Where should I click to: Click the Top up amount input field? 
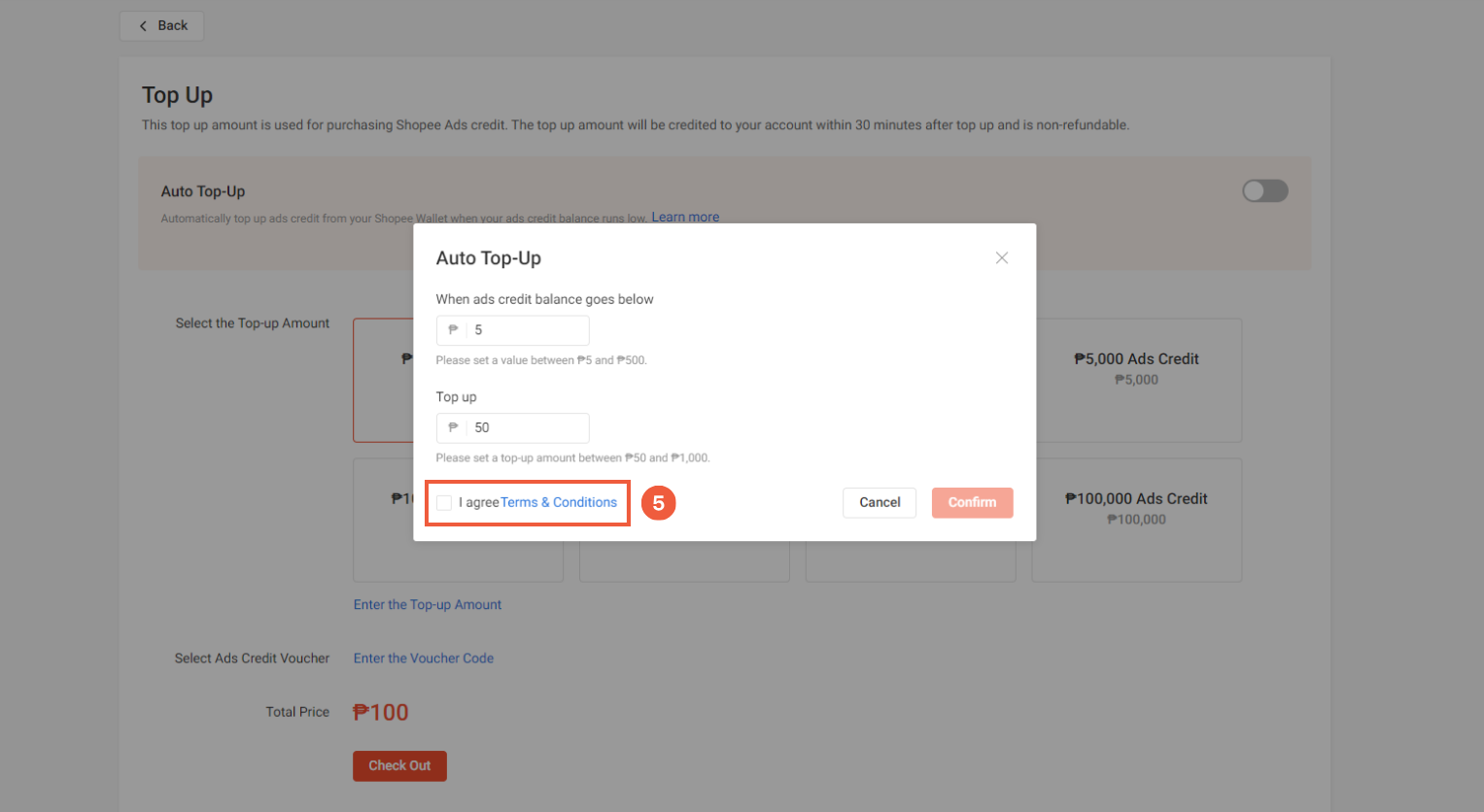pos(512,427)
